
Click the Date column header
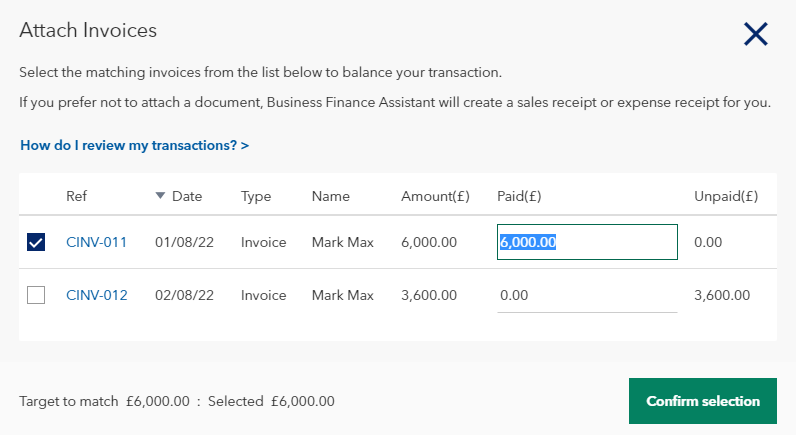point(187,196)
